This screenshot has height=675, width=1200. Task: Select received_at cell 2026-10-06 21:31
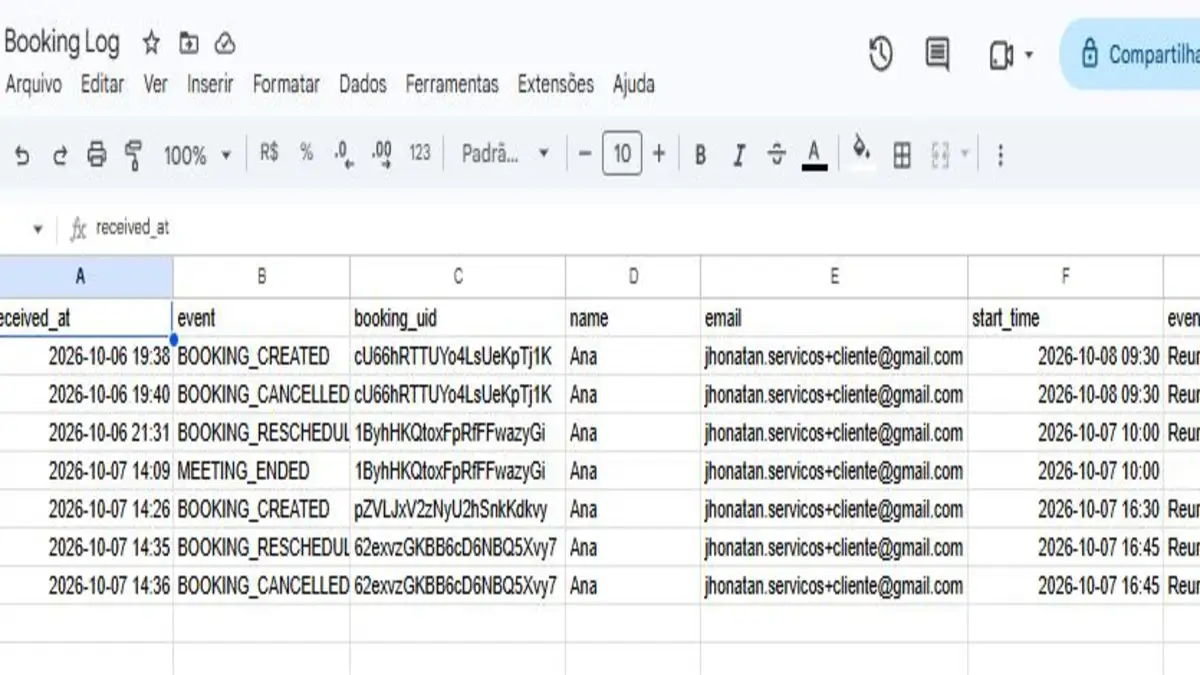point(86,432)
